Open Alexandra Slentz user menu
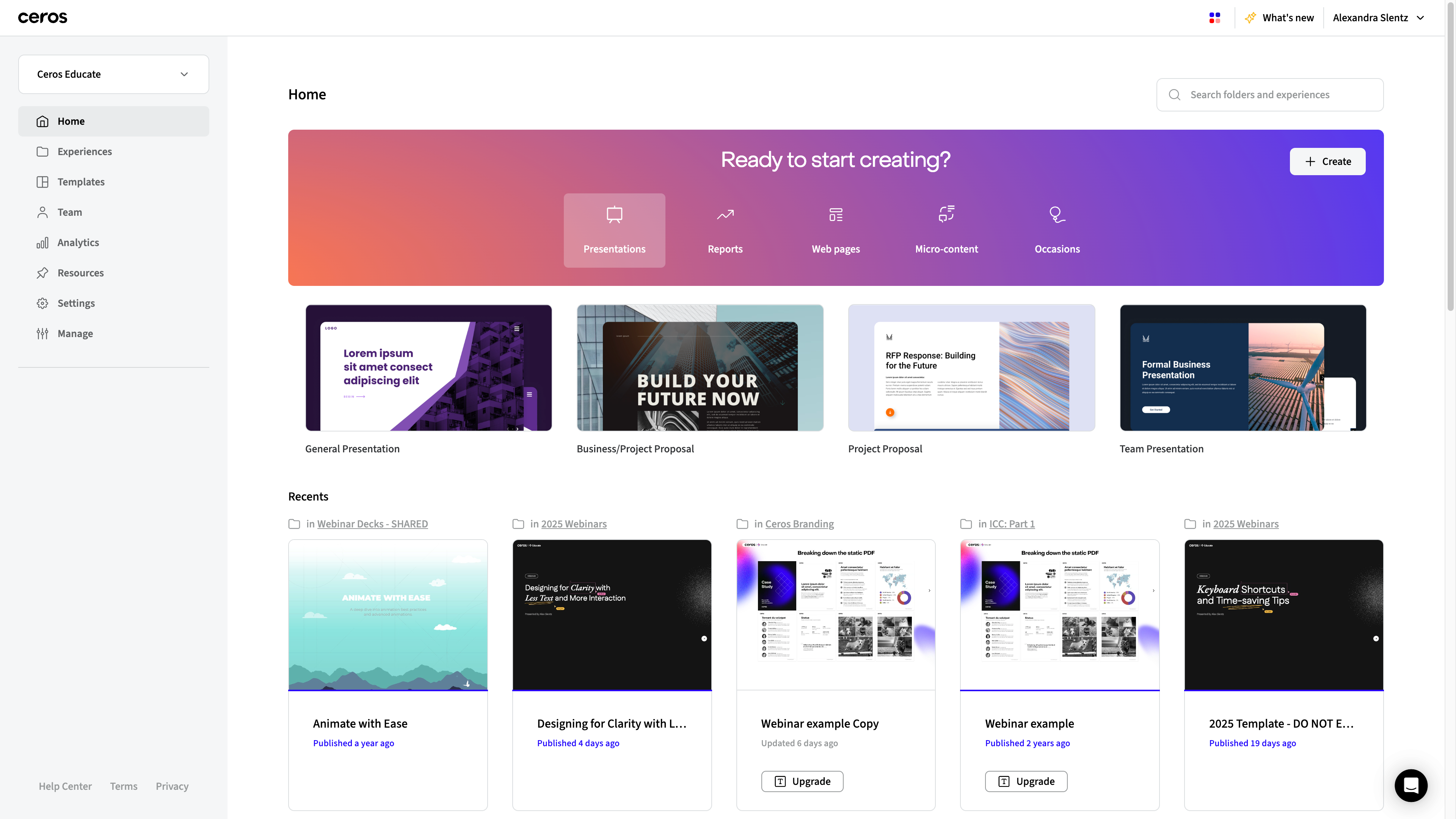Screen dimensions: 1456x819 click(1378, 18)
